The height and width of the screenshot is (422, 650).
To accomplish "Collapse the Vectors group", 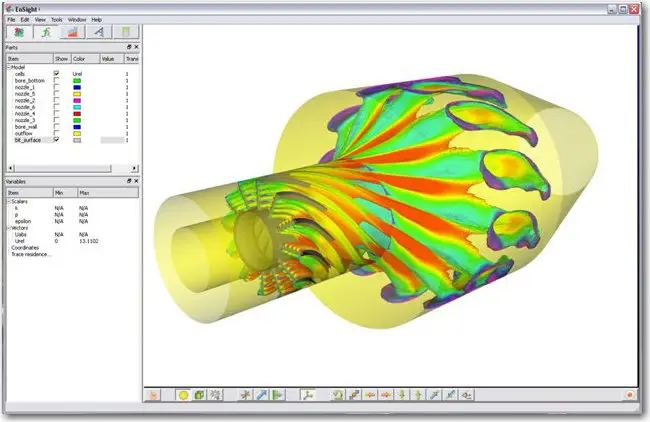I will coord(9,228).
